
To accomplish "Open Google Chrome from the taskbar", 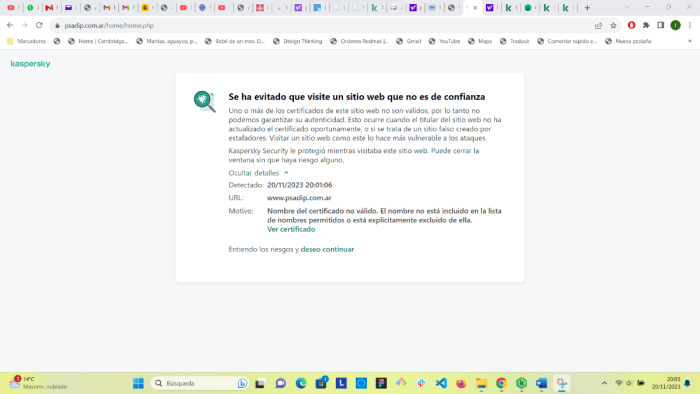I will tap(501, 383).
